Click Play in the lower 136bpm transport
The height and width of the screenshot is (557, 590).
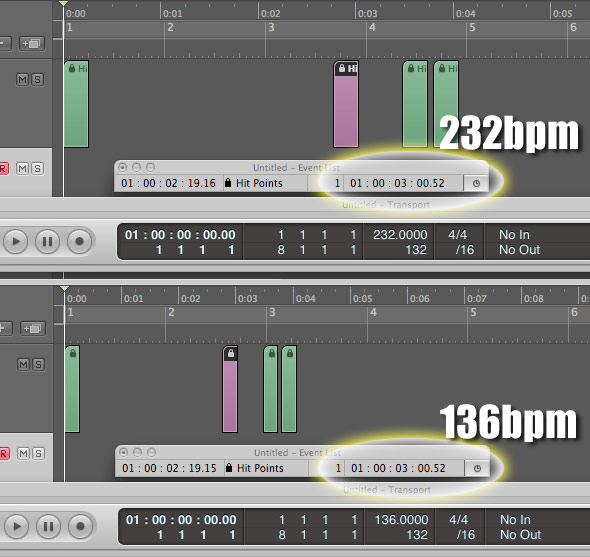(x=17, y=526)
